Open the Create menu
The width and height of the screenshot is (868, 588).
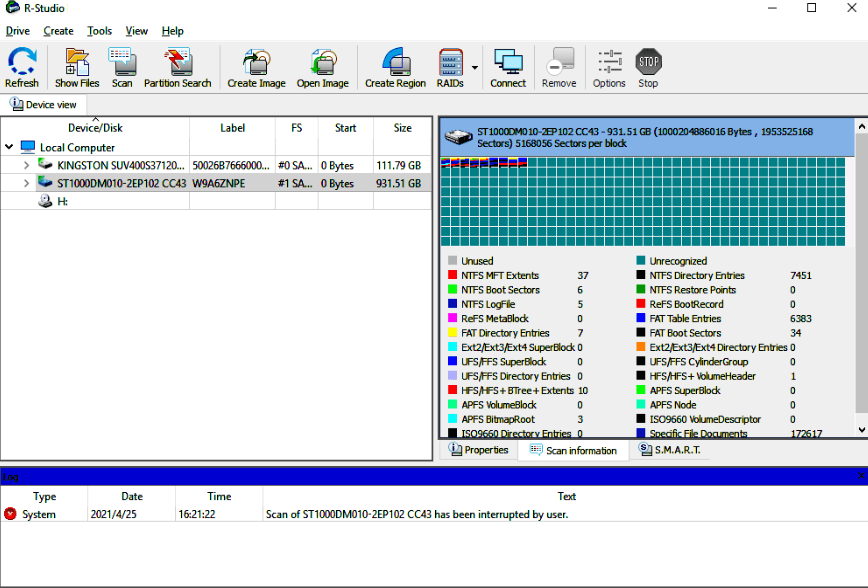tap(58, 31)
